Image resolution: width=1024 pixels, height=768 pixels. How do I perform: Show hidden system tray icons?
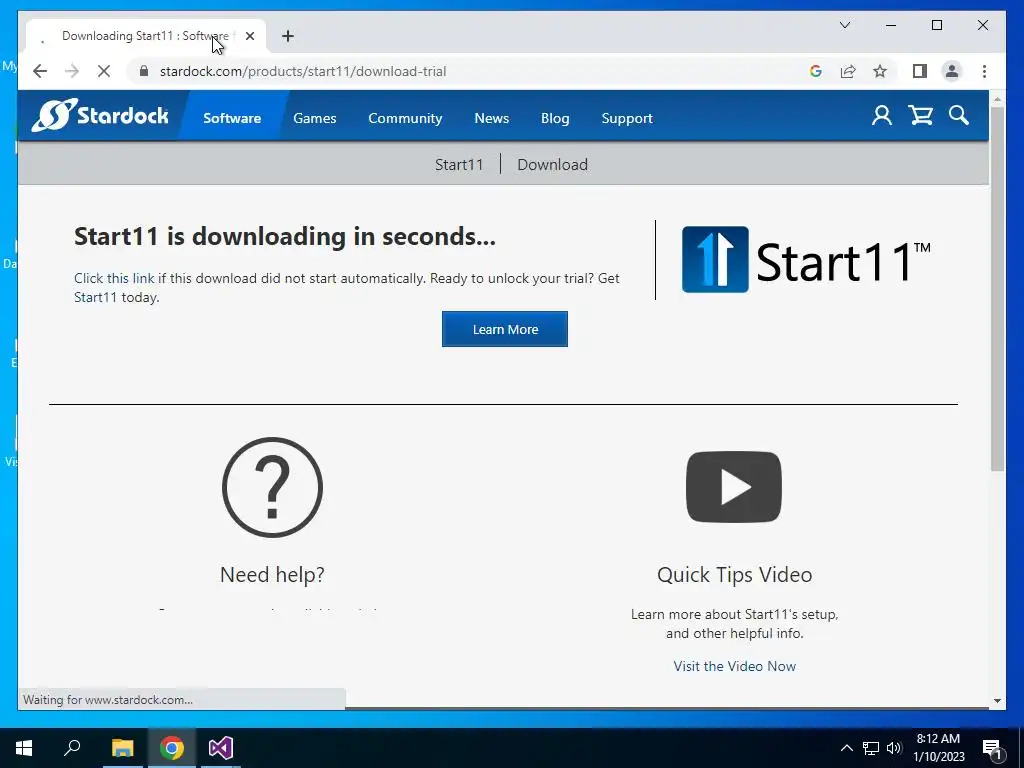(x=846, y=748)
